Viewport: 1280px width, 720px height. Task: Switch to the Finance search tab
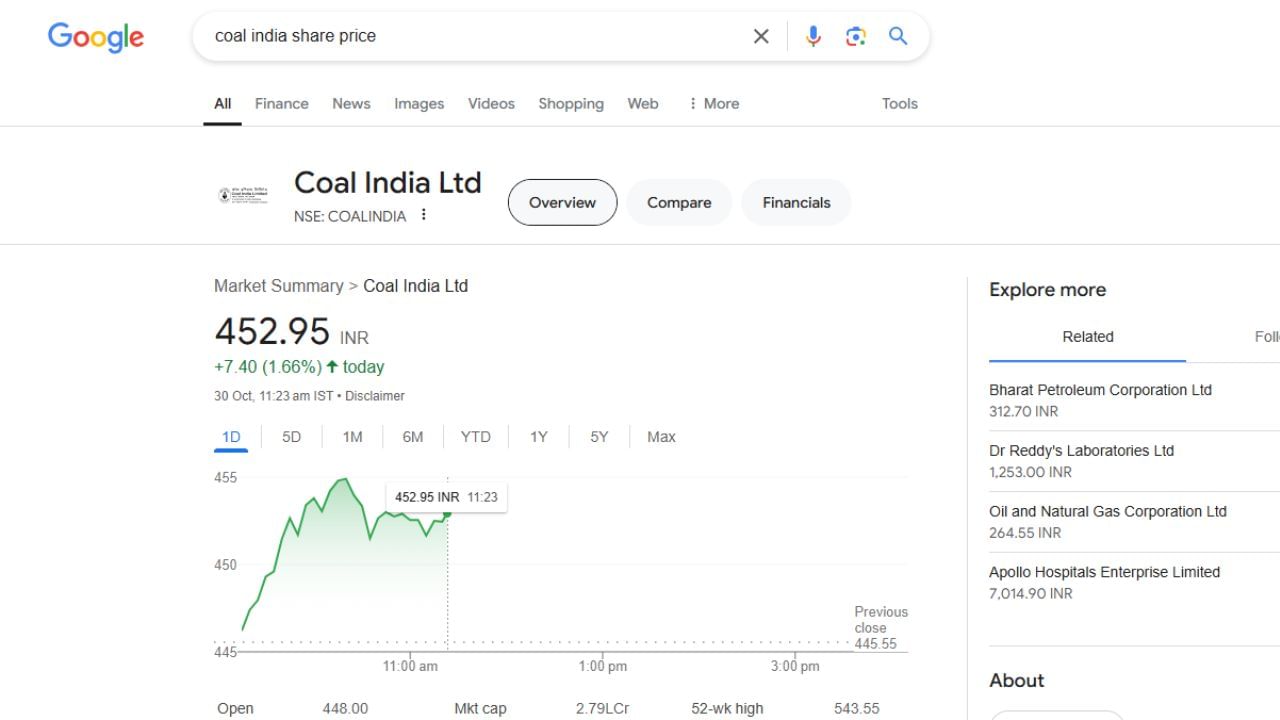pos(282,104)
